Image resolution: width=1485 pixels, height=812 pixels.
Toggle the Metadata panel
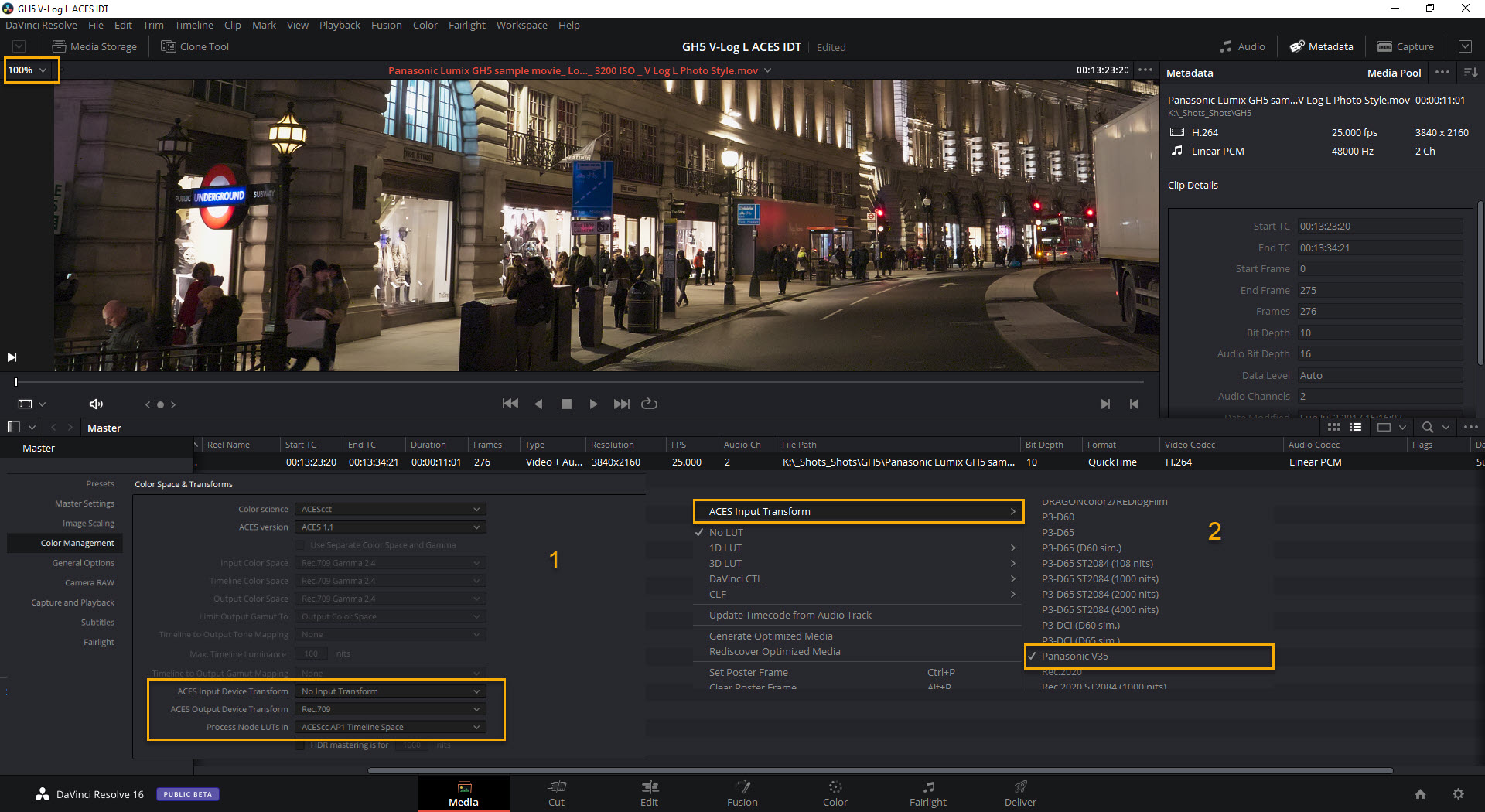(1321, 46)
